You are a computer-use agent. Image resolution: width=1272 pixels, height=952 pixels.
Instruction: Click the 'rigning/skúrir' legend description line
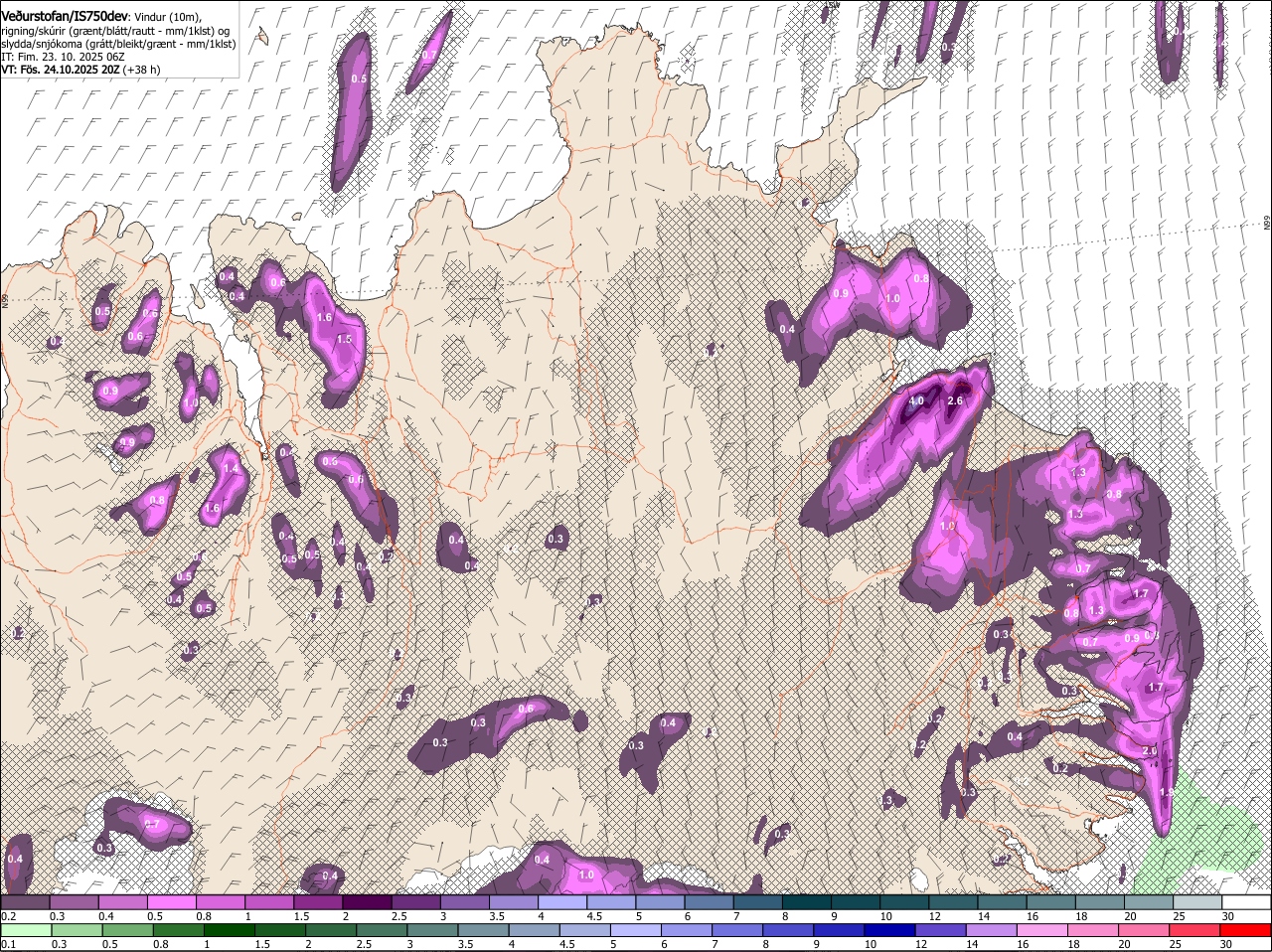(115, 31)
